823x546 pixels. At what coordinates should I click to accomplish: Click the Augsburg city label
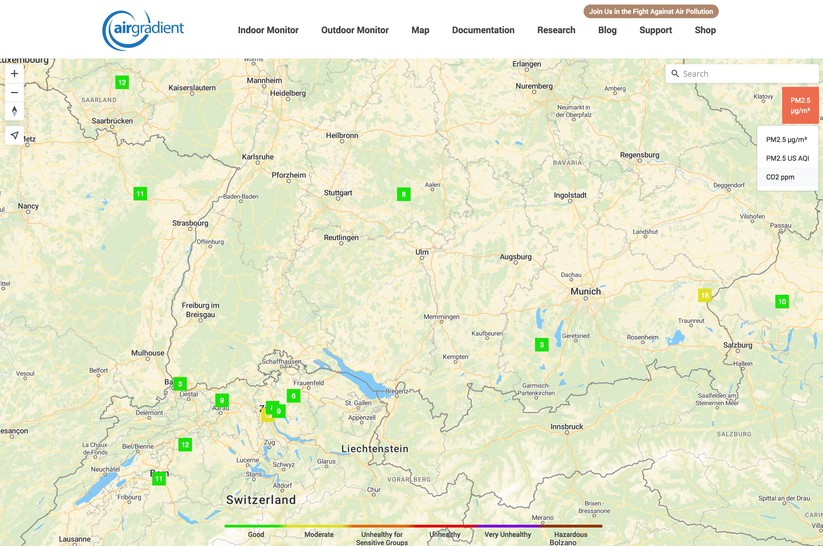coord(515,257)
